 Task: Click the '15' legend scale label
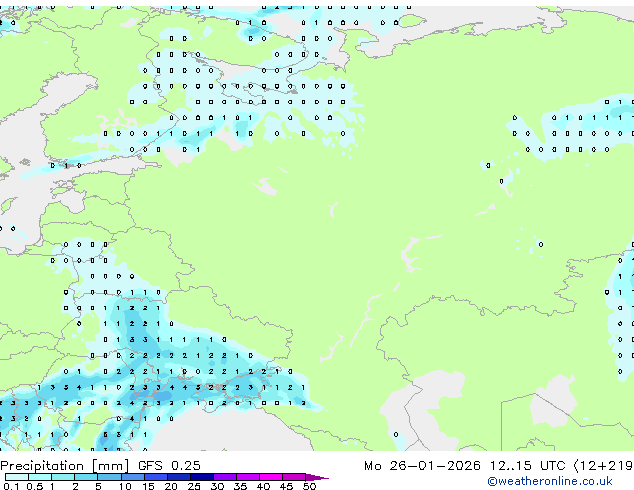[148, 486]
